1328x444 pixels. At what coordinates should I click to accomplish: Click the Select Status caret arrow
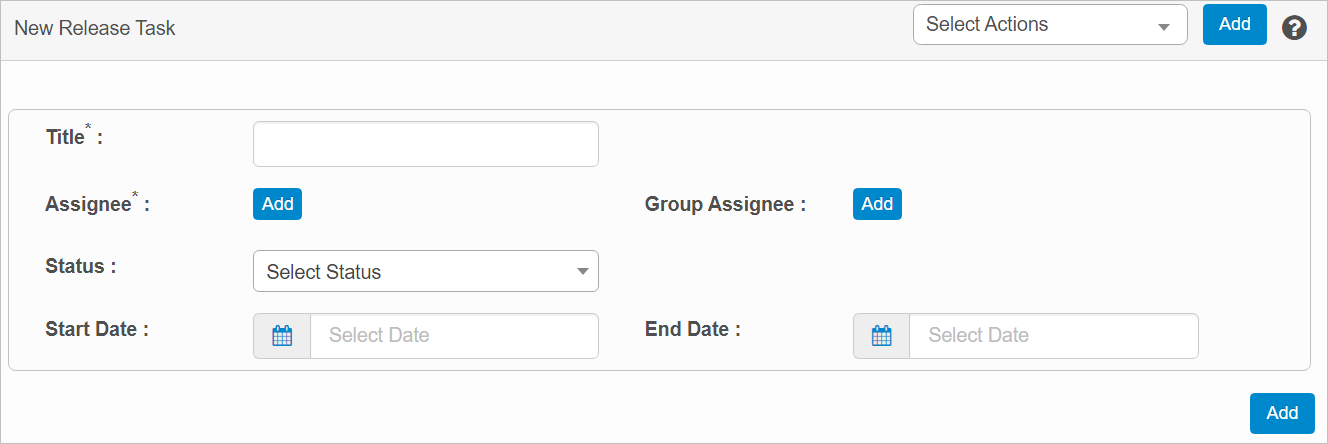coord(582,271)
